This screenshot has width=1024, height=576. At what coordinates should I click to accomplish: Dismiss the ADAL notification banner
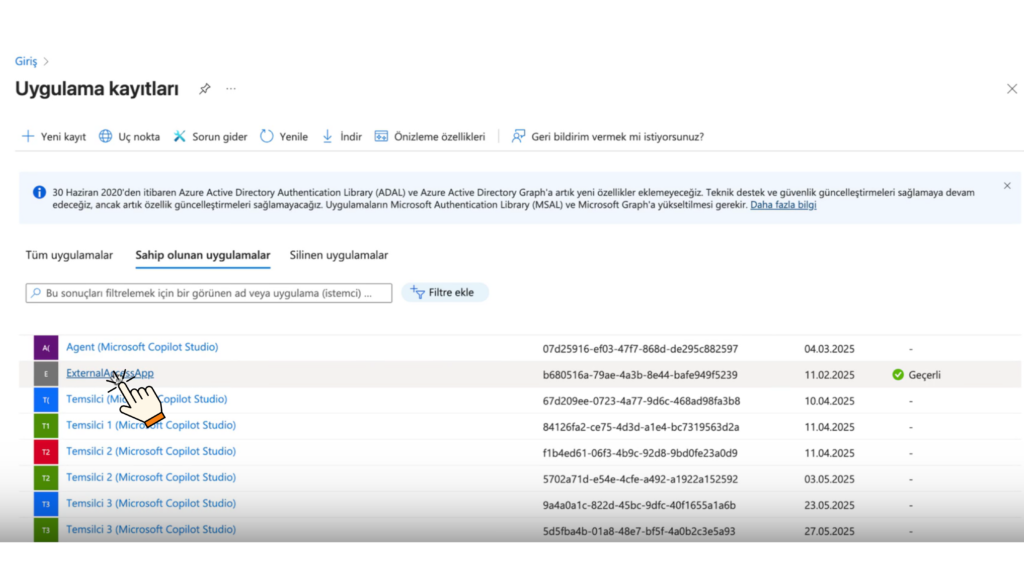1007,186
